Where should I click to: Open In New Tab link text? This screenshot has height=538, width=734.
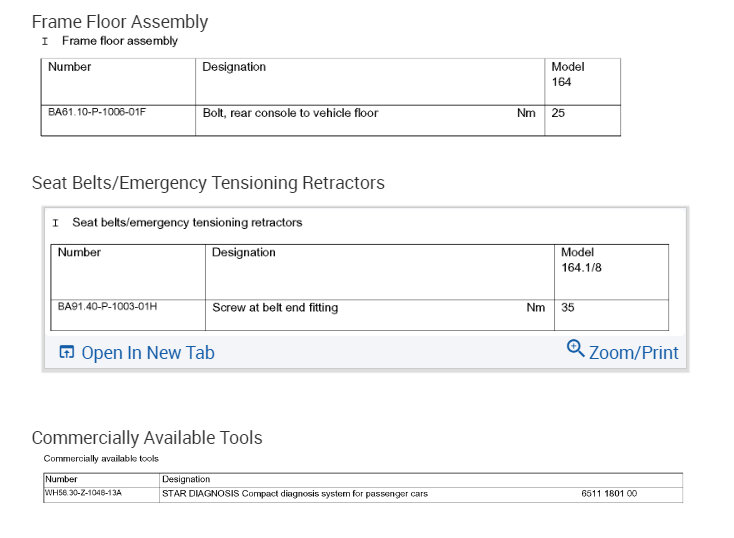147,352
